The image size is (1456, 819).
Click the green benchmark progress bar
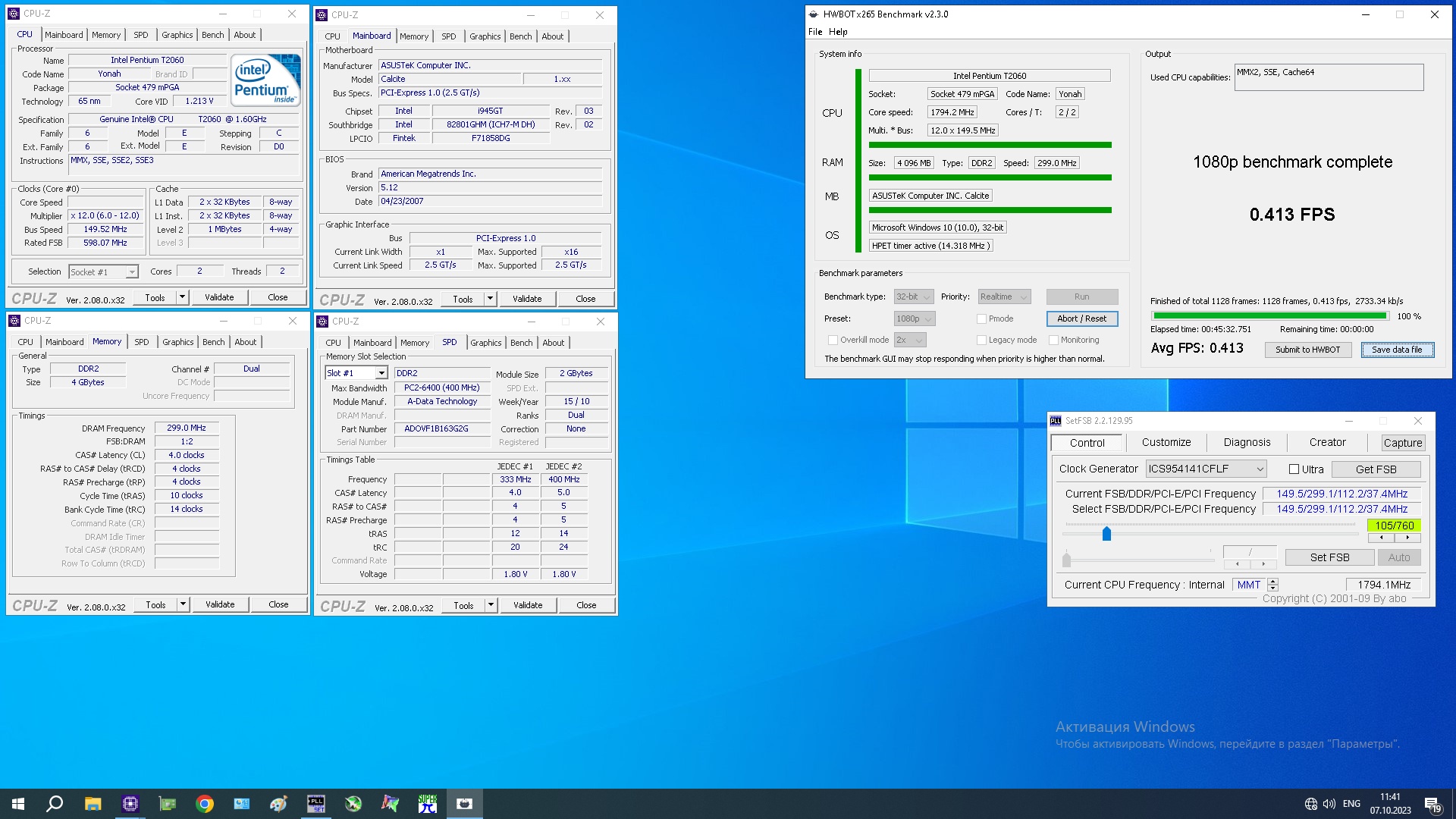coord(1269,316)
